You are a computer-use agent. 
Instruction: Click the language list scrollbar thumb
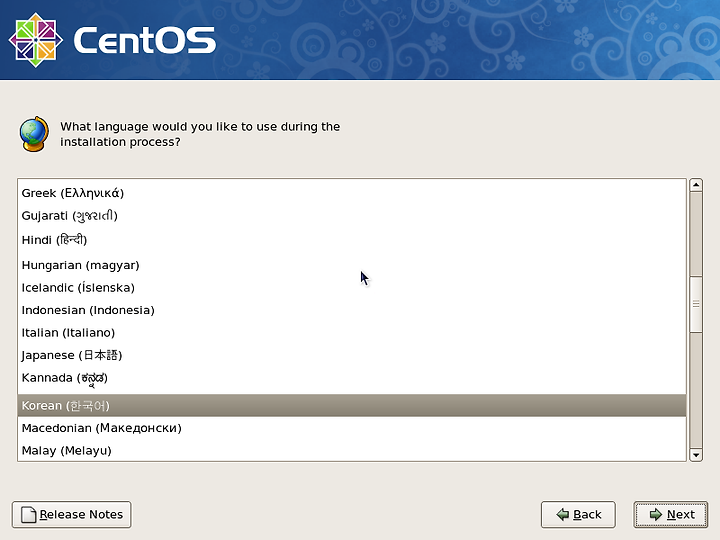[696, 304]
